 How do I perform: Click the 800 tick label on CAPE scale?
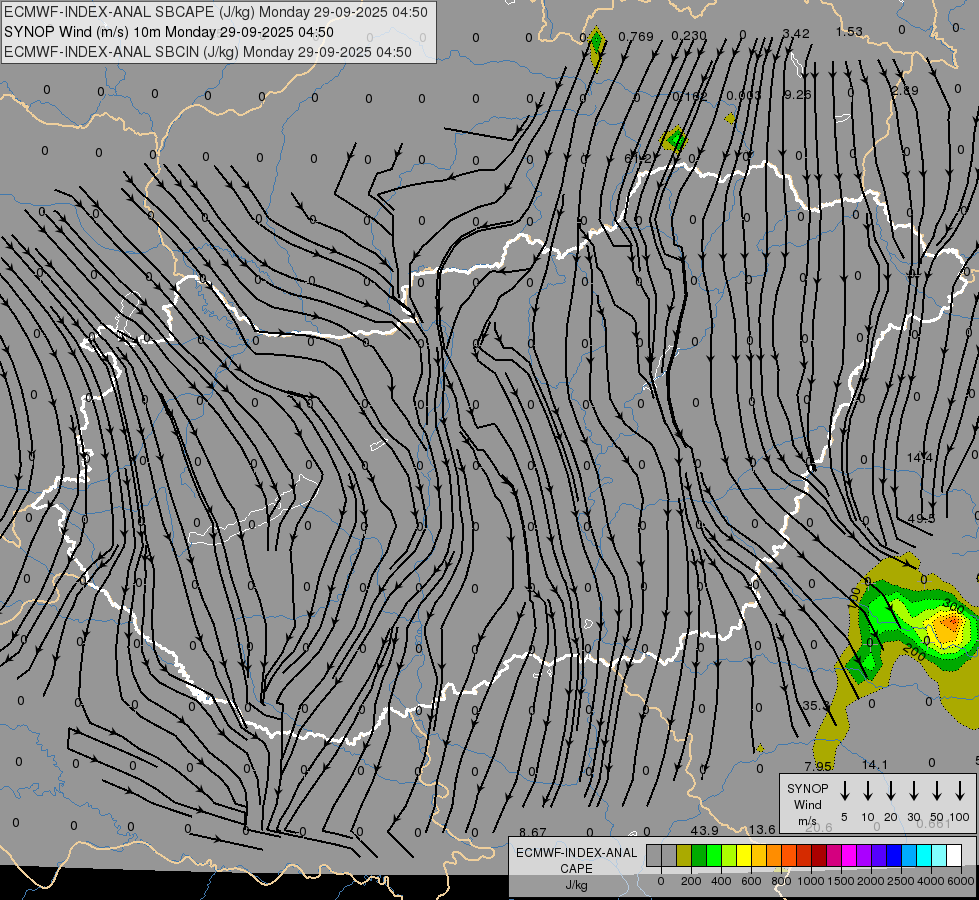click(781, 881)
